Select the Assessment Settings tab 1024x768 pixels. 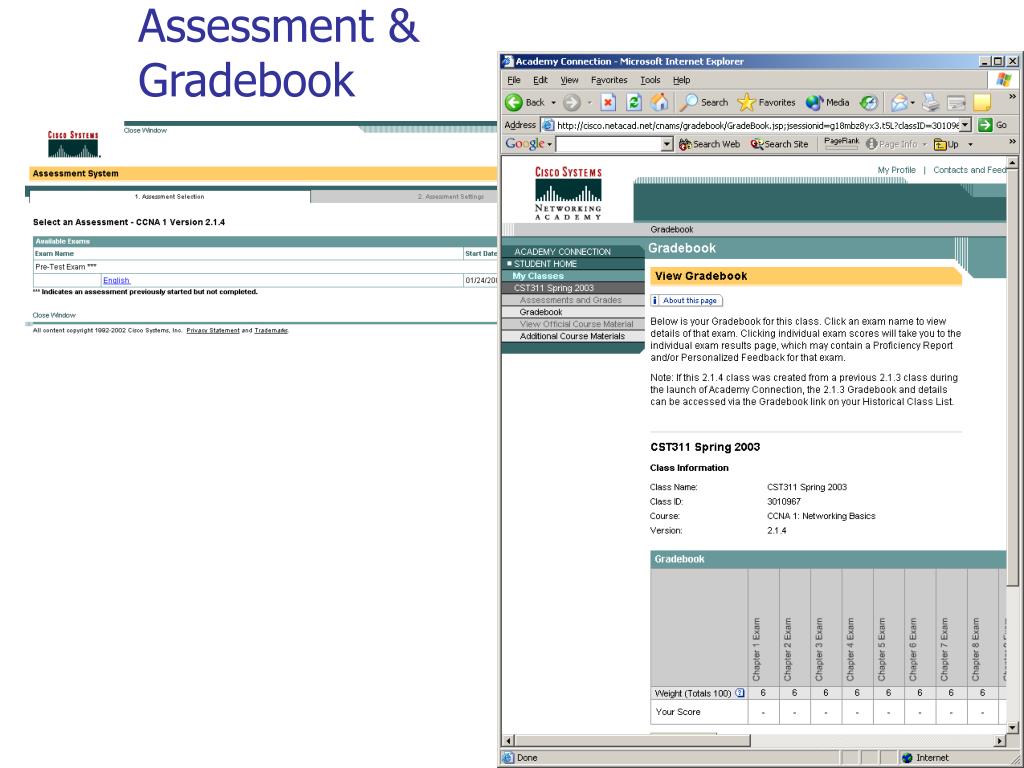tap(451, 197)
